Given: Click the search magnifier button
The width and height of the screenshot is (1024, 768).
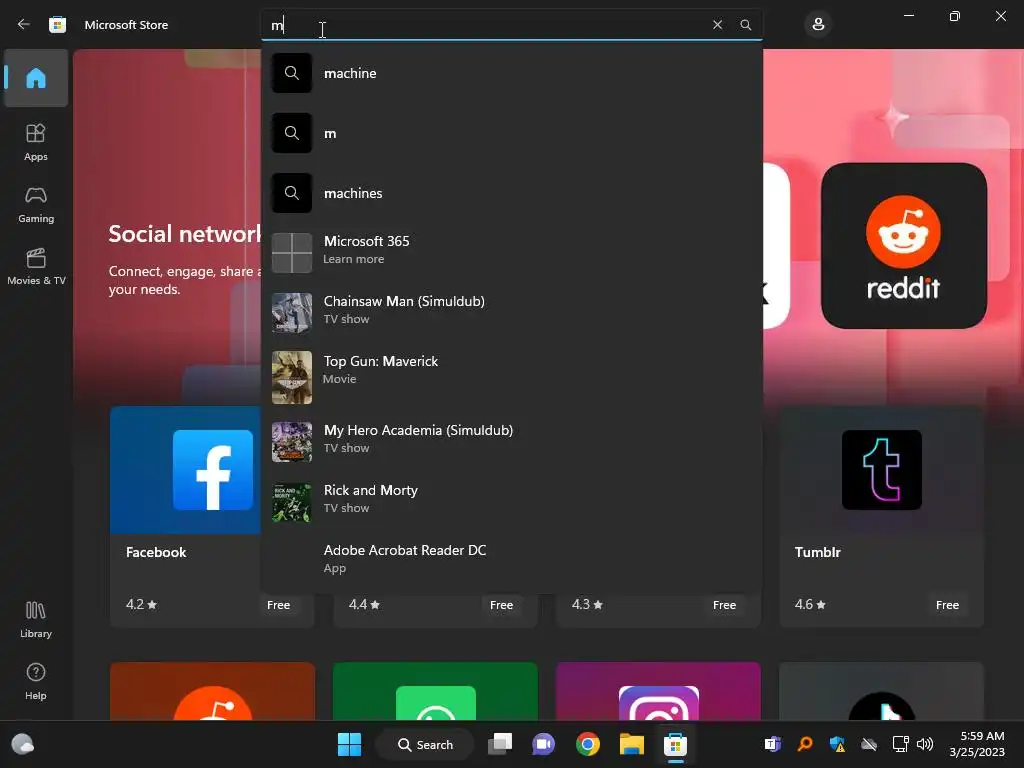Looking at the screenshot, I should (745, 25).
